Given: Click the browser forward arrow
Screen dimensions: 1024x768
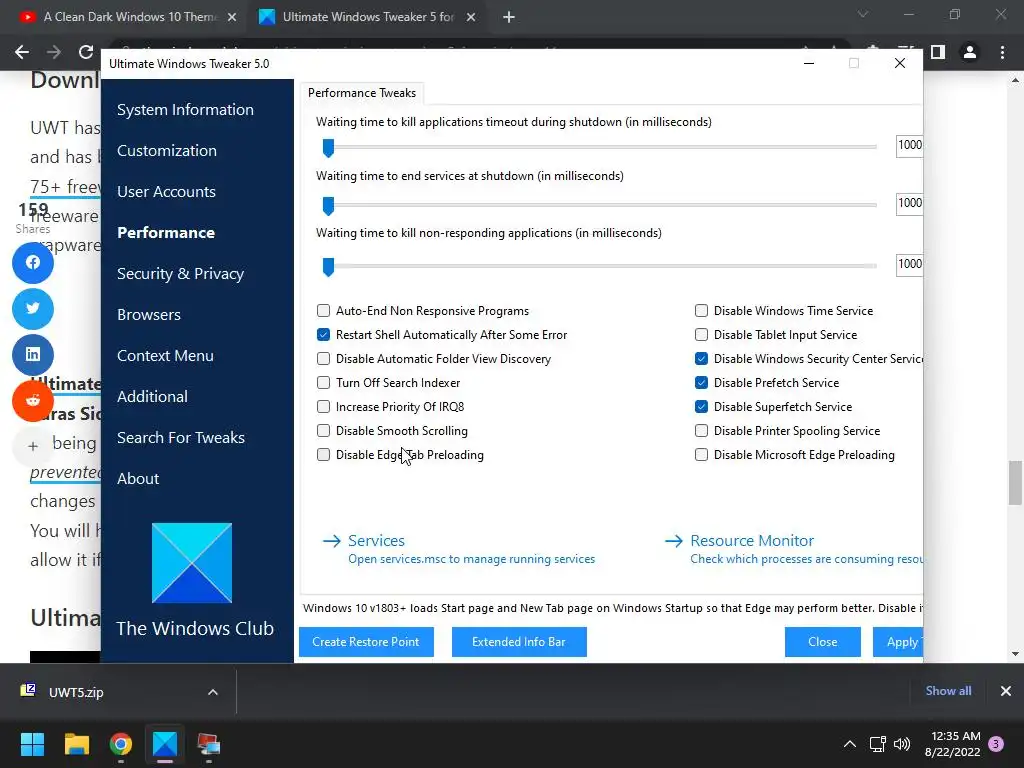Looking at the screenshot, I should point(54,52).
